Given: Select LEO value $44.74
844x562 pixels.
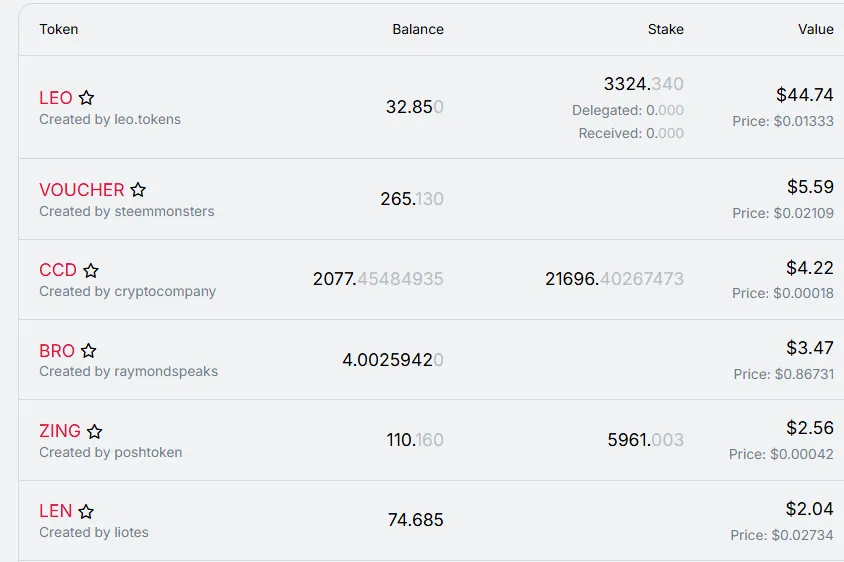Looking at the screenshot, I should (805, 95).
